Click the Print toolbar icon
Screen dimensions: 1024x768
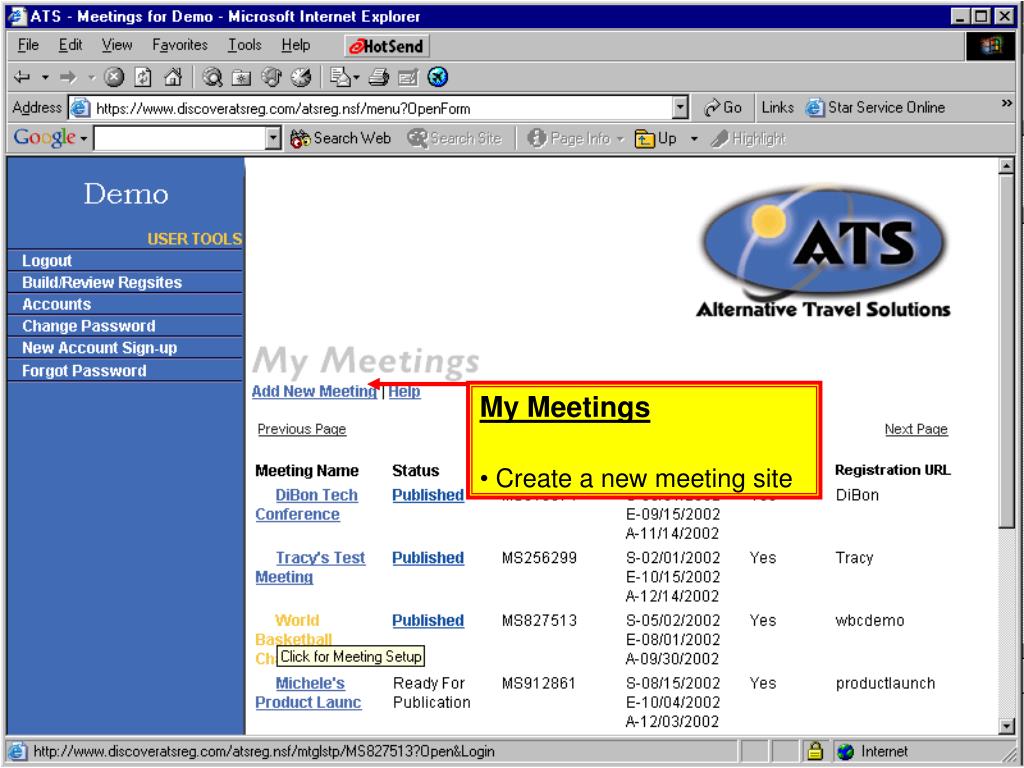click(x=378, y=78)
